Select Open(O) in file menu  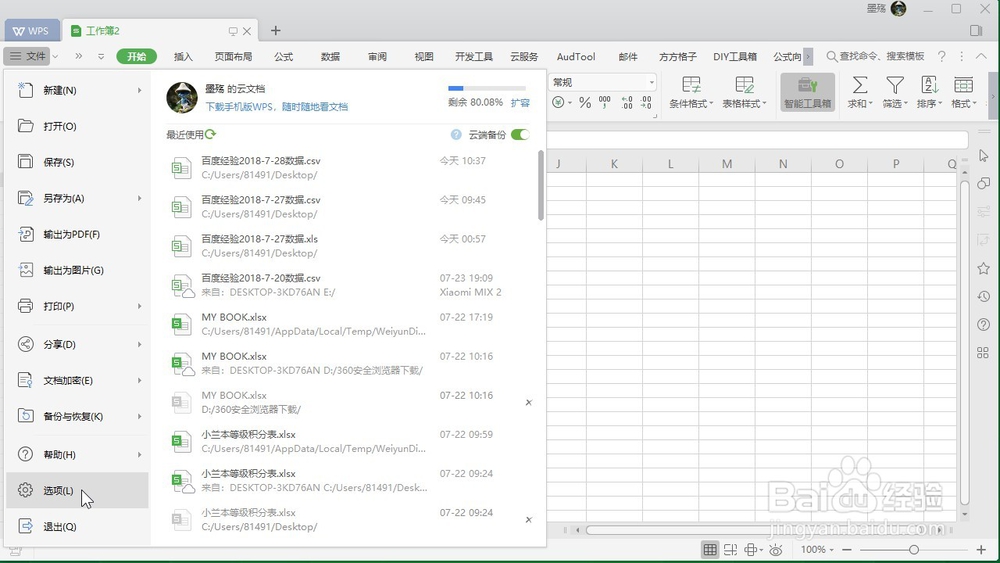pos(77,126)
